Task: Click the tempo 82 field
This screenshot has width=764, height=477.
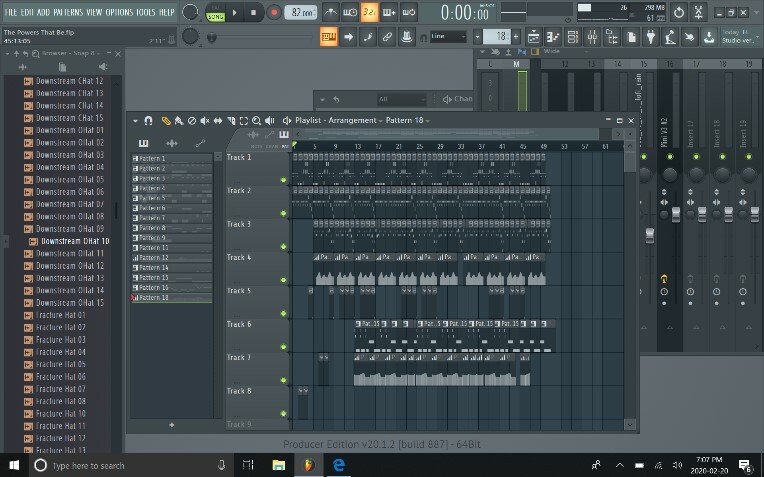Action: pos(300,13)
